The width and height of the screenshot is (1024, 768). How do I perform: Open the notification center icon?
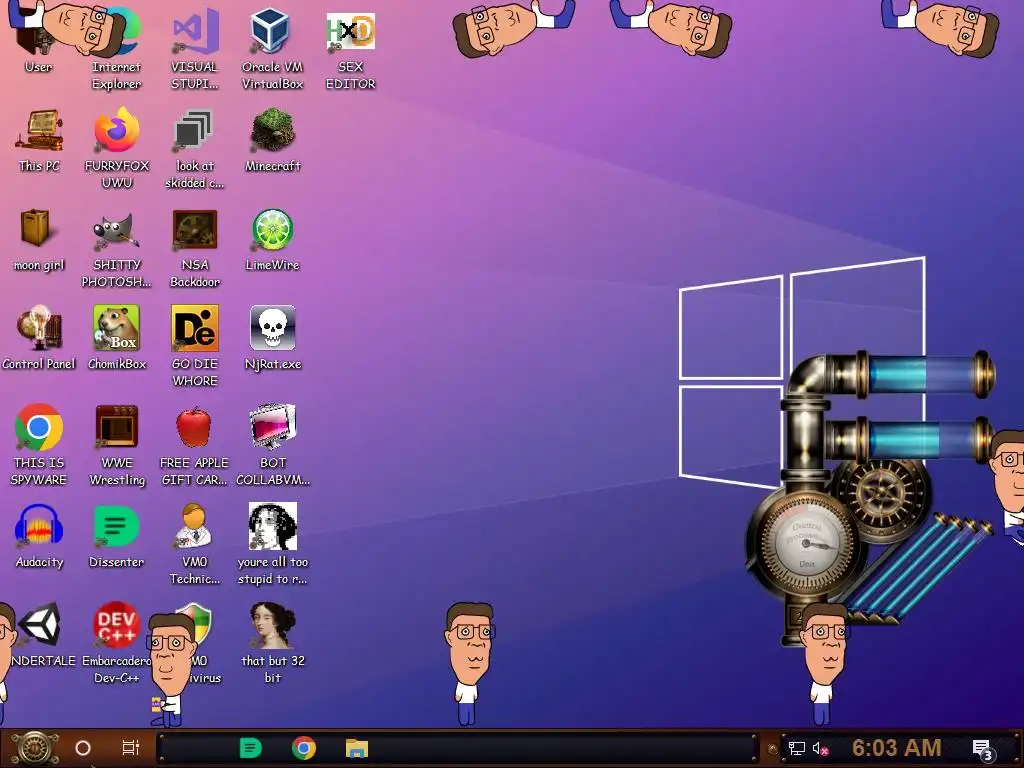(x=983, y=749)
